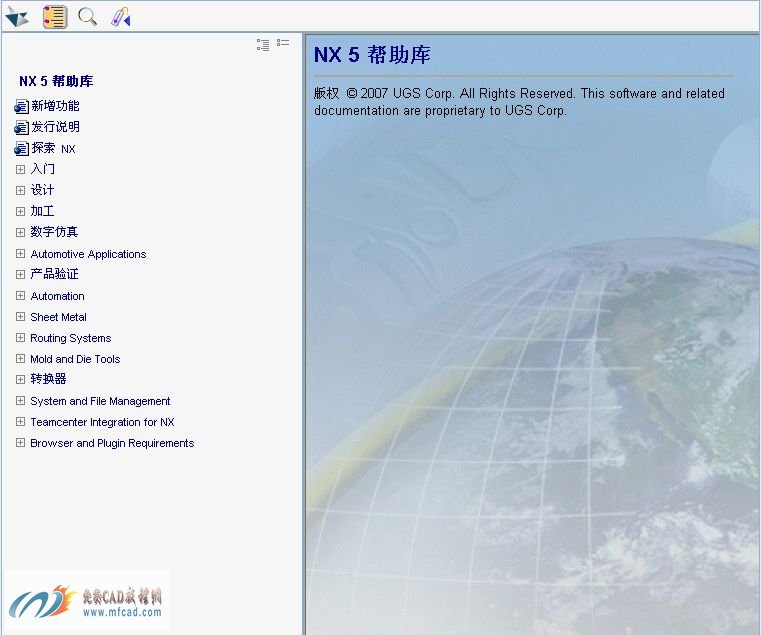
Task: Select the Automation entry
Action: pos(57,296)
